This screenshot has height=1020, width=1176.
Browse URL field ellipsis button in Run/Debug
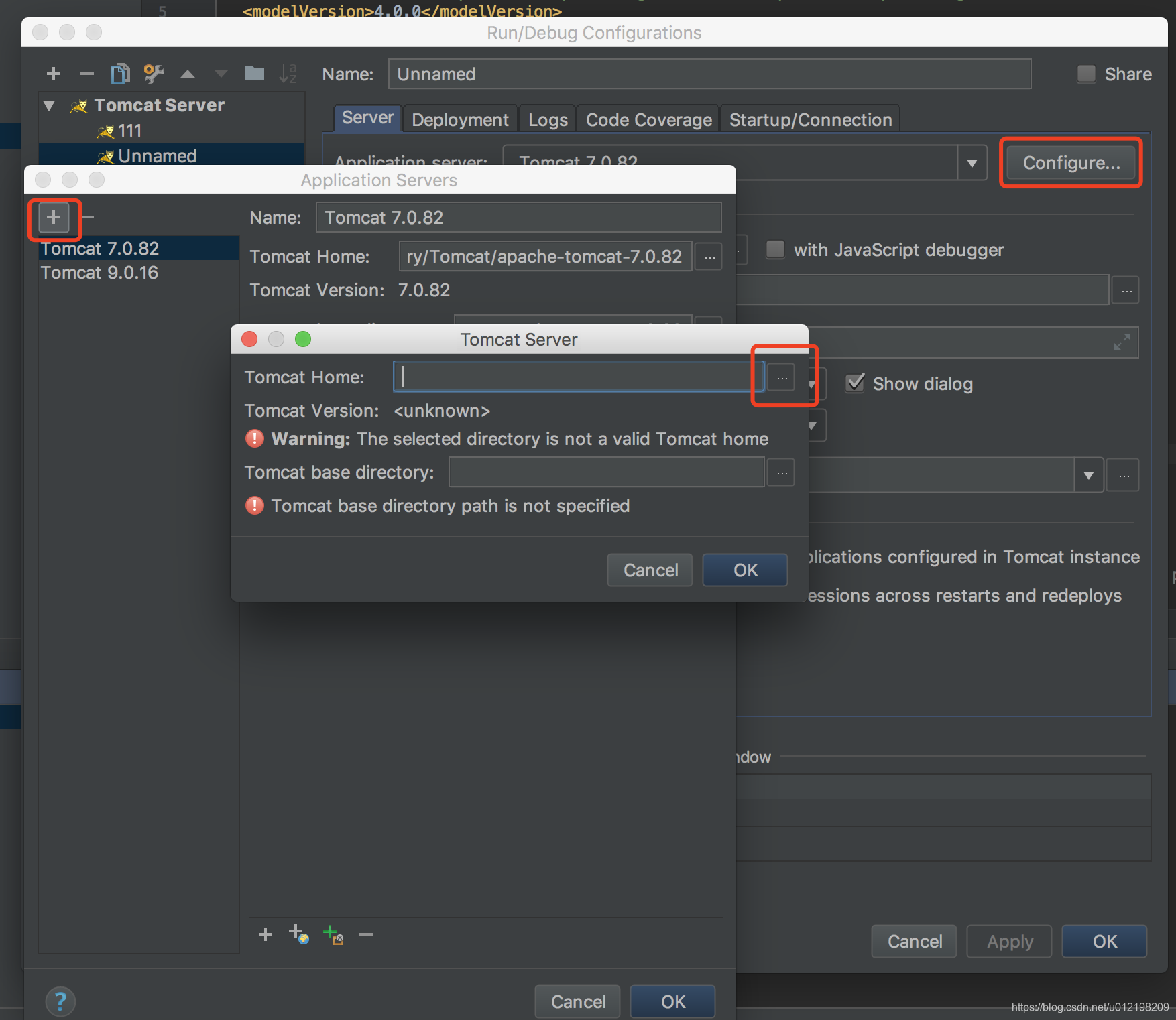click(1126, 290)
